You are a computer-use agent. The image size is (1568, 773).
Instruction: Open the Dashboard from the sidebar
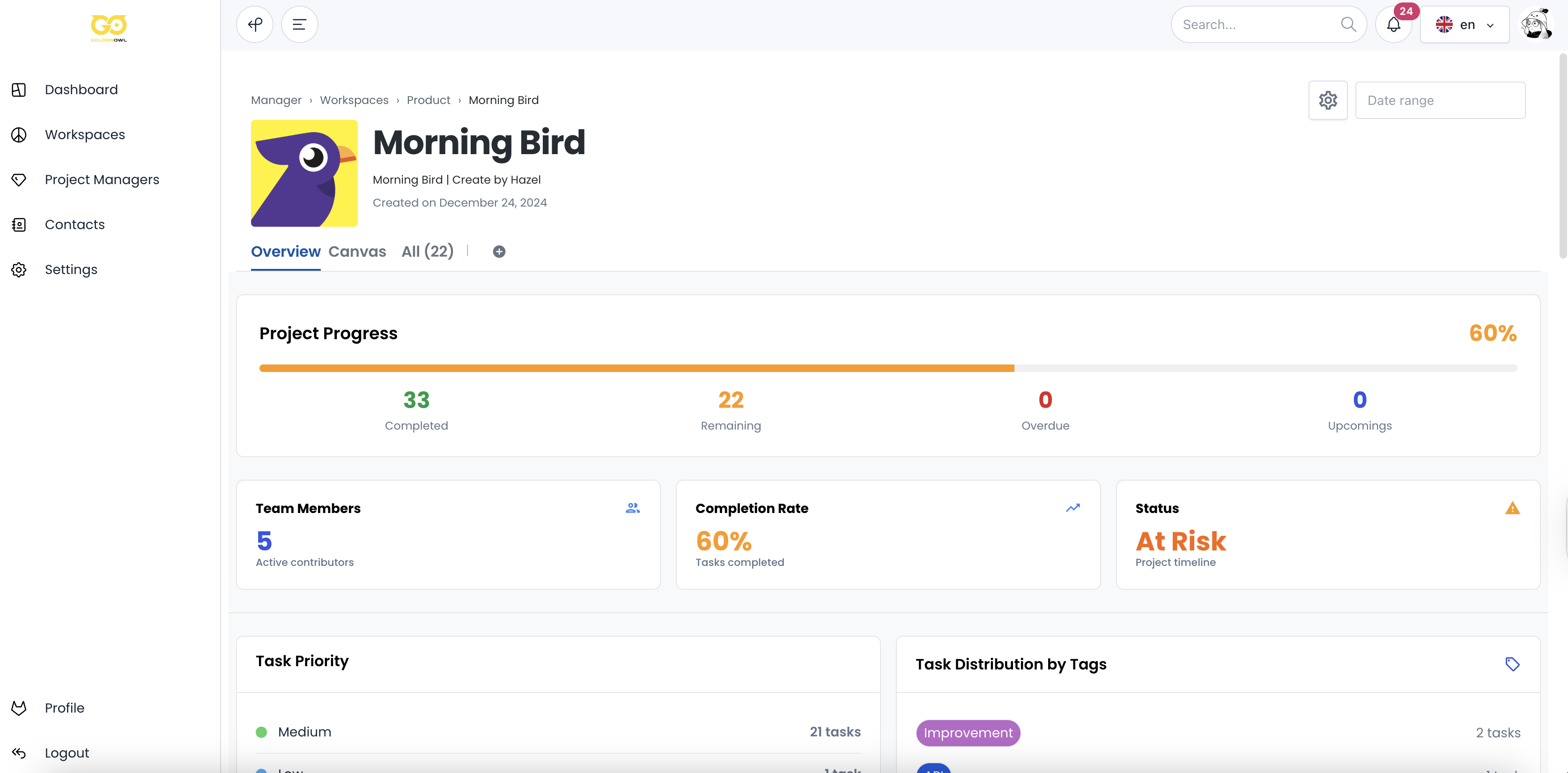81,89
